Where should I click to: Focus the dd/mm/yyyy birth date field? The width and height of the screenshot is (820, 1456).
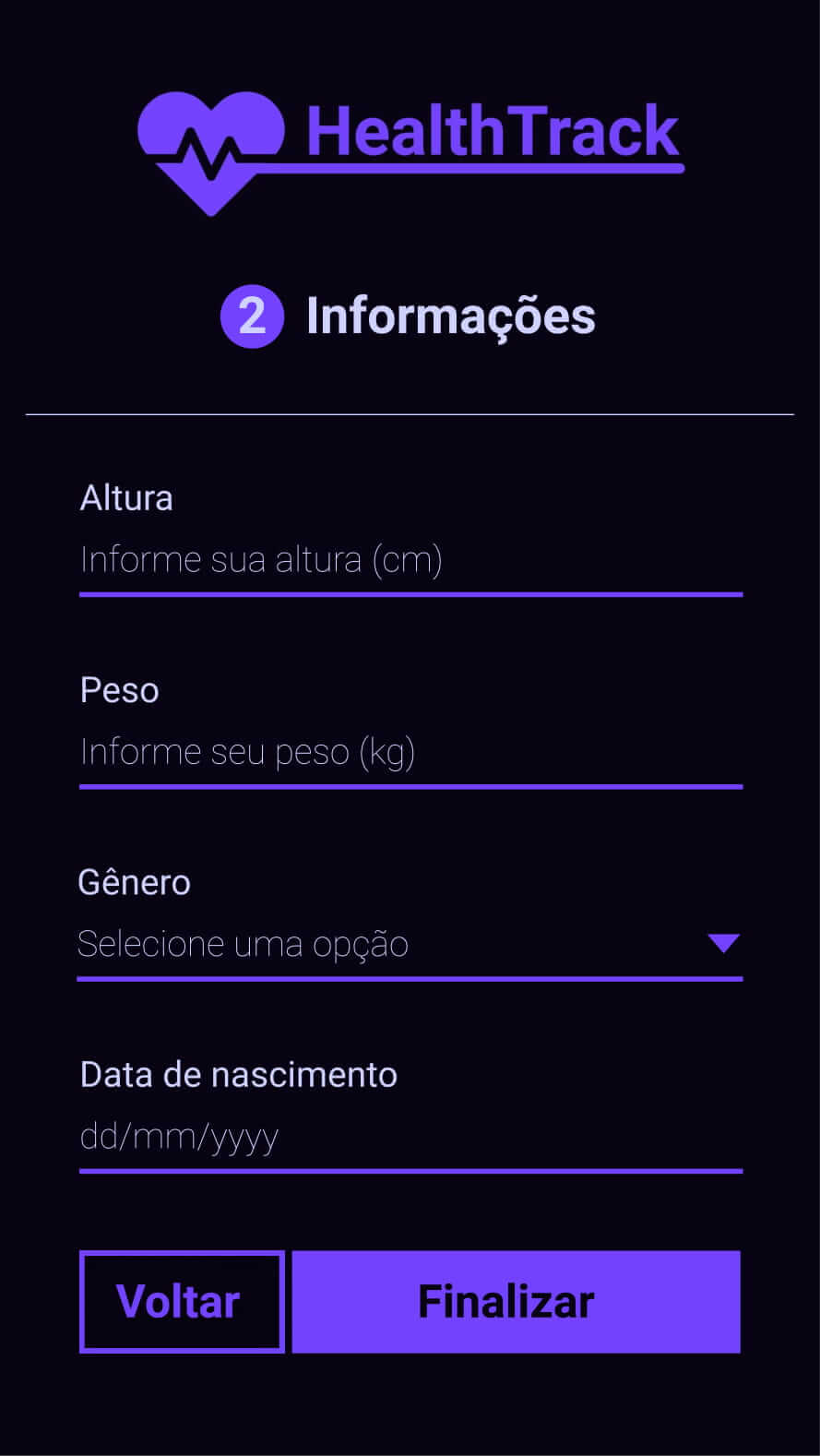click(x=410, y=1137)
